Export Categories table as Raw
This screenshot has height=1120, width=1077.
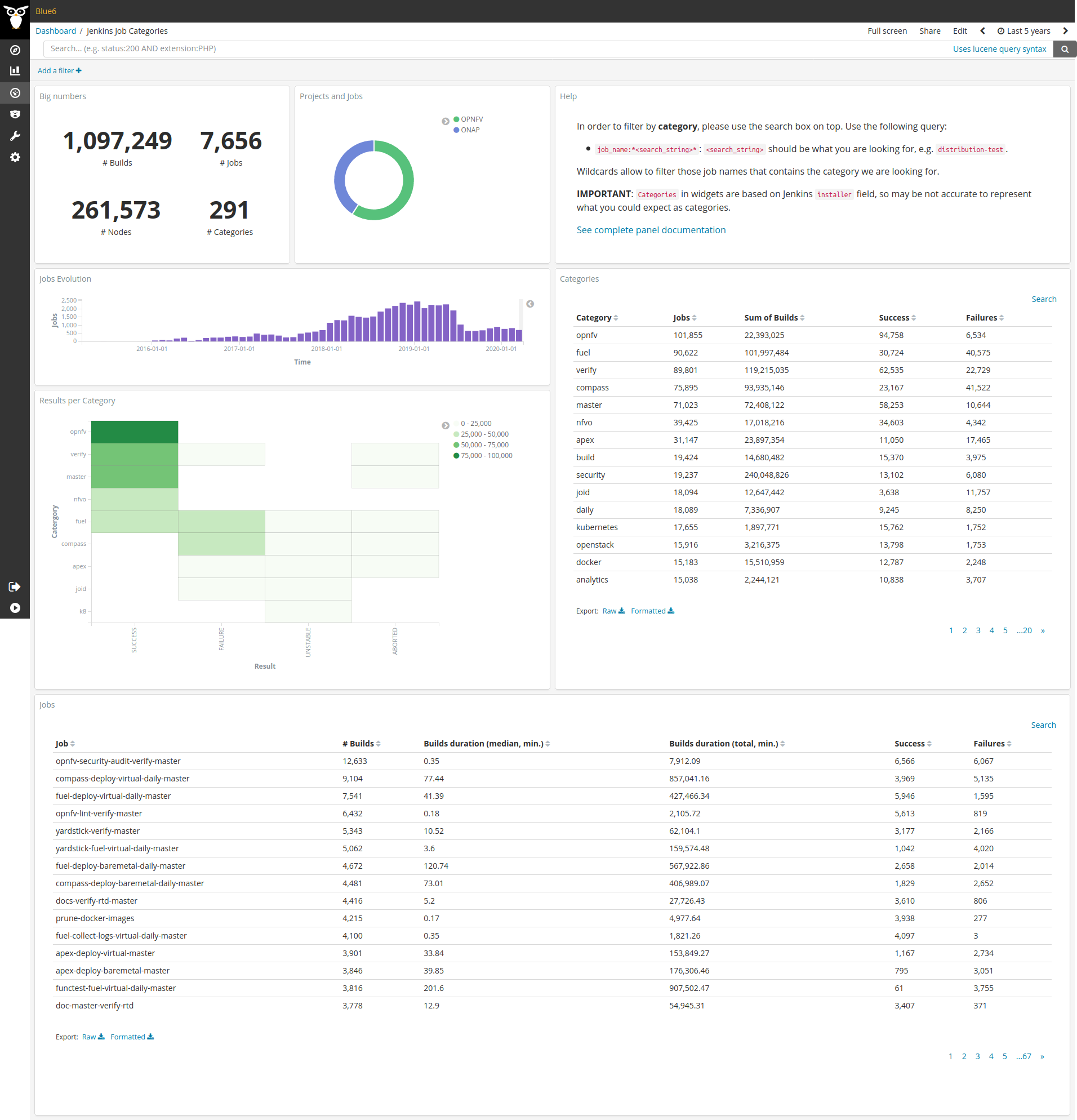[x=613, y=611]
